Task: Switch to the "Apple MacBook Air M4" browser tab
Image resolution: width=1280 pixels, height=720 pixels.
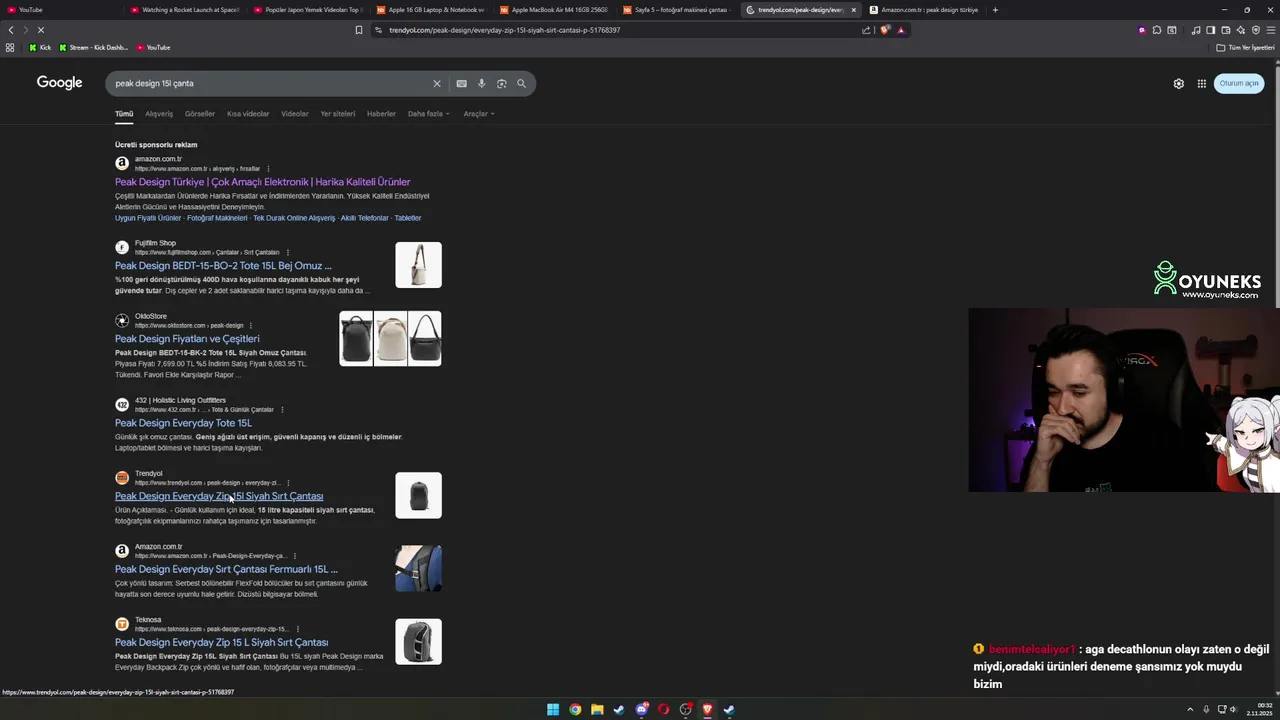Action: click(553, 10)
